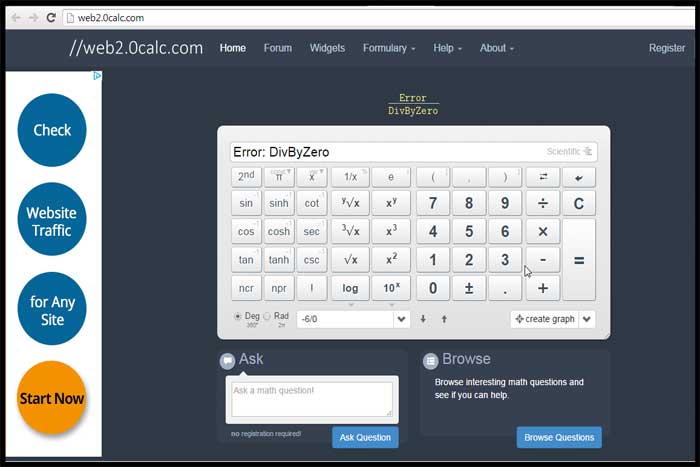Viewport: 700px width, 467px height.
Task: Click the swap arrows calculator key
Action: (x=543, y=177)
